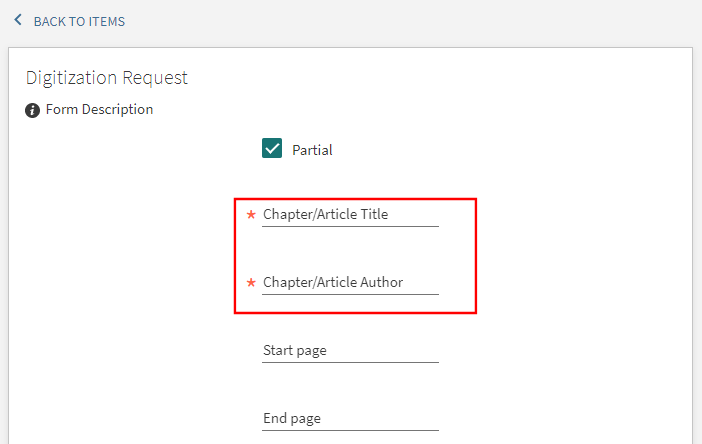Click the back chevron arrow icon
702x444 pixels.
pos(18,20)
